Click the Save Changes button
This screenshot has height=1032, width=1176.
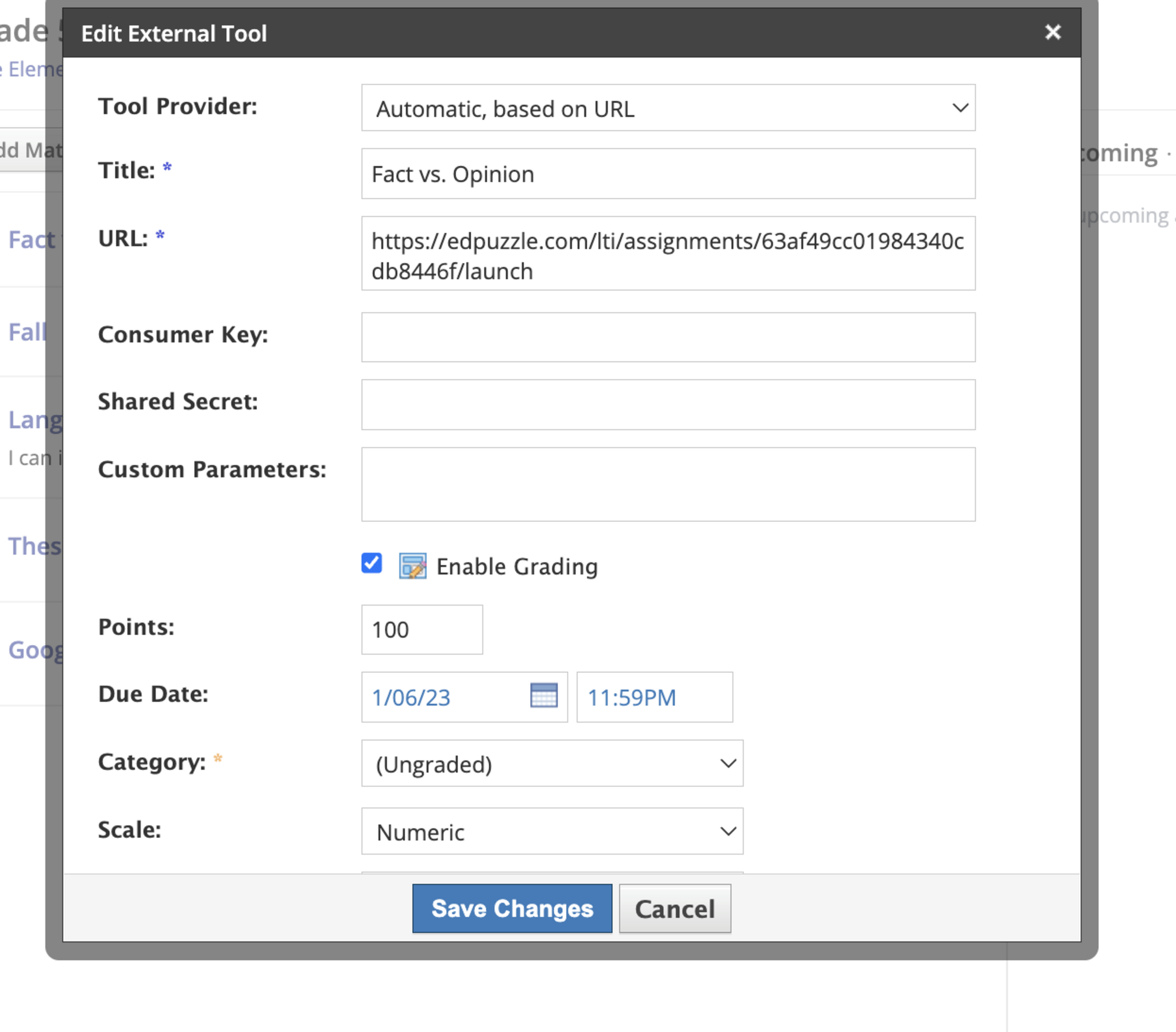pos(512,909)
